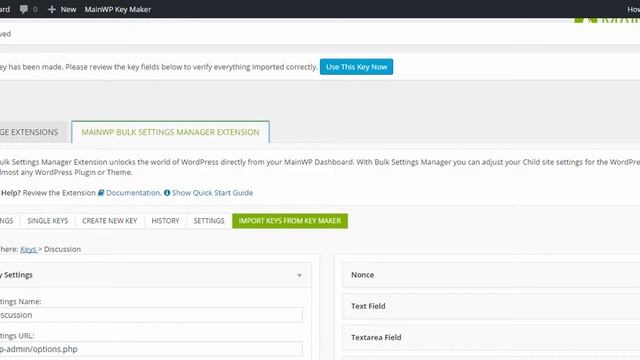Select Import Keys From Key Maker tab

pos(290,221)
